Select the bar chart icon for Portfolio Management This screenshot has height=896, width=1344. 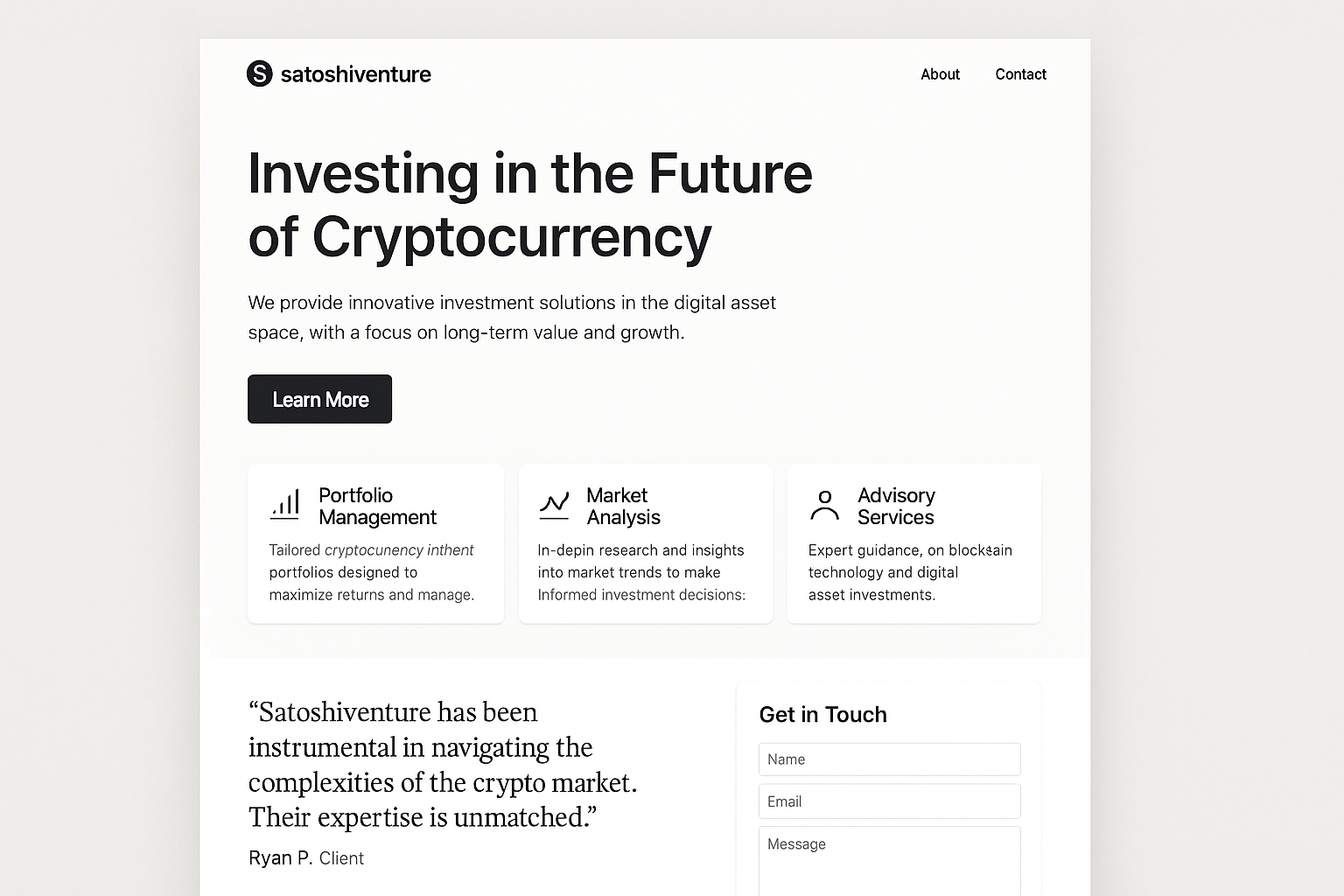[284, 505]
